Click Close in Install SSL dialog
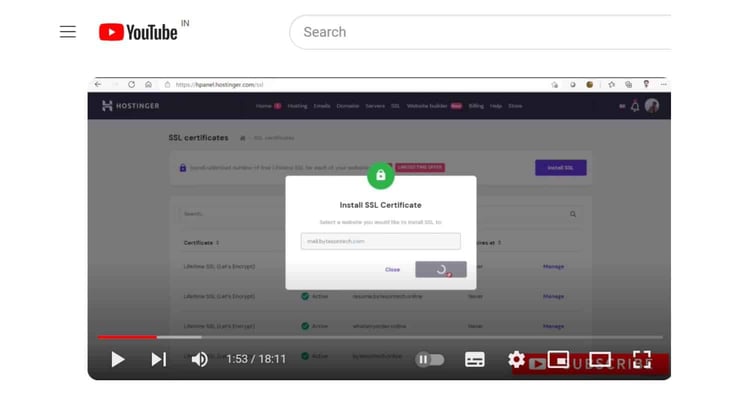Viewport: 736px width, 400px height. point(392,269)
